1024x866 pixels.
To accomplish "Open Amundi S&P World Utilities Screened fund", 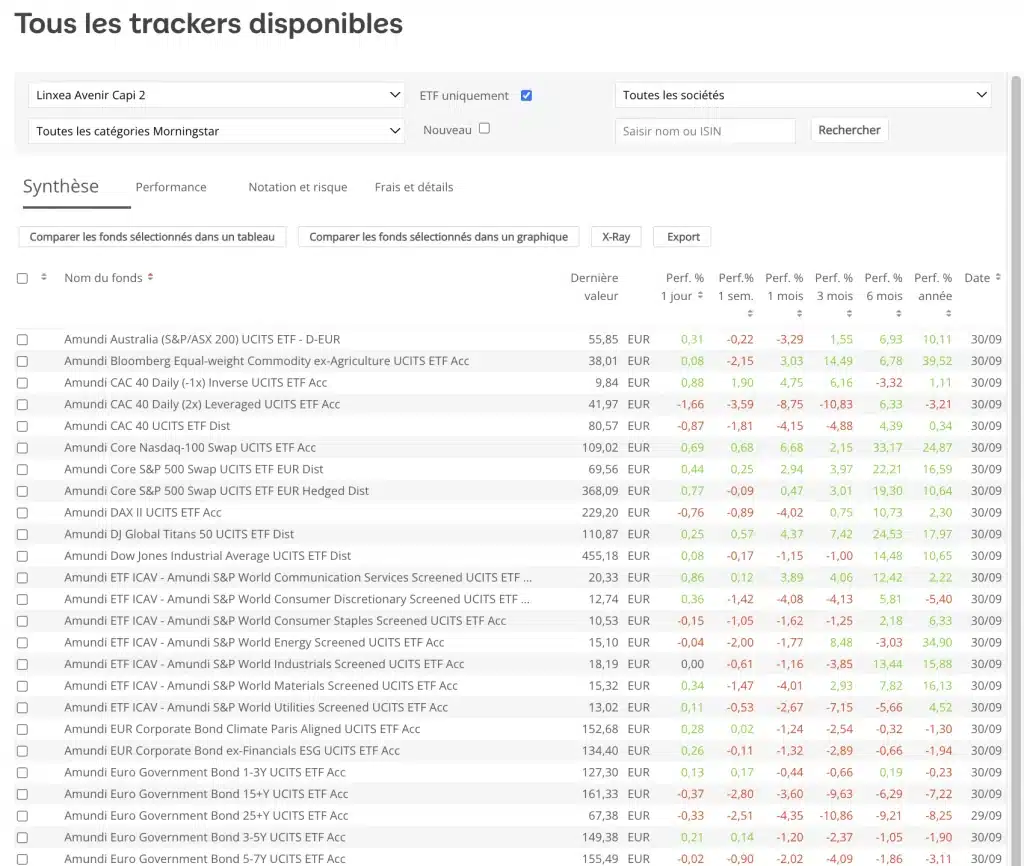I will 256,707.
